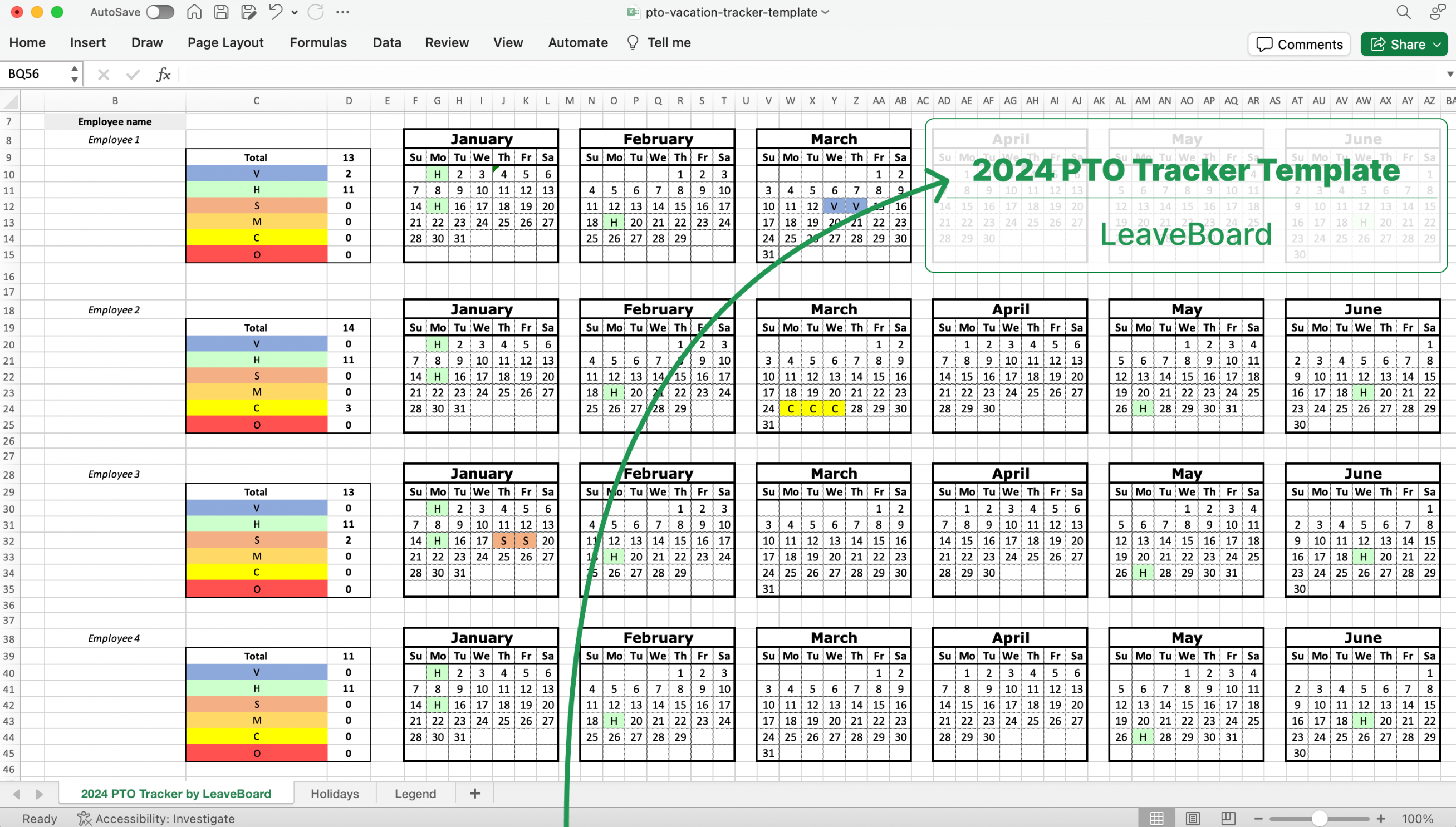Select the Holidays sheet tab
The image size is (1456, 827).
click(x=334, y=793)
